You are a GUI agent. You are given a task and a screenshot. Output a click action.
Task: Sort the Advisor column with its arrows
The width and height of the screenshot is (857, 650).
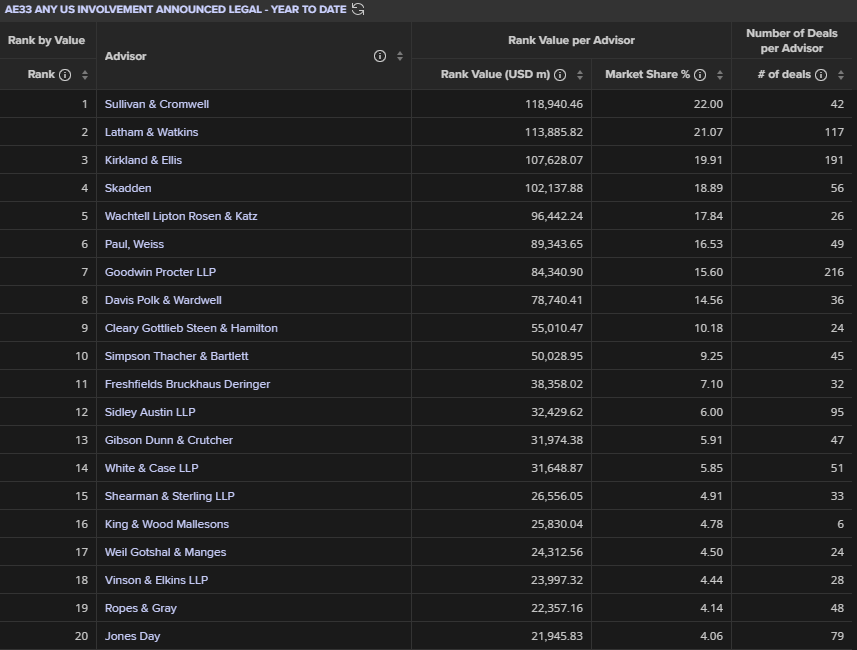click(x=400, y=56)
